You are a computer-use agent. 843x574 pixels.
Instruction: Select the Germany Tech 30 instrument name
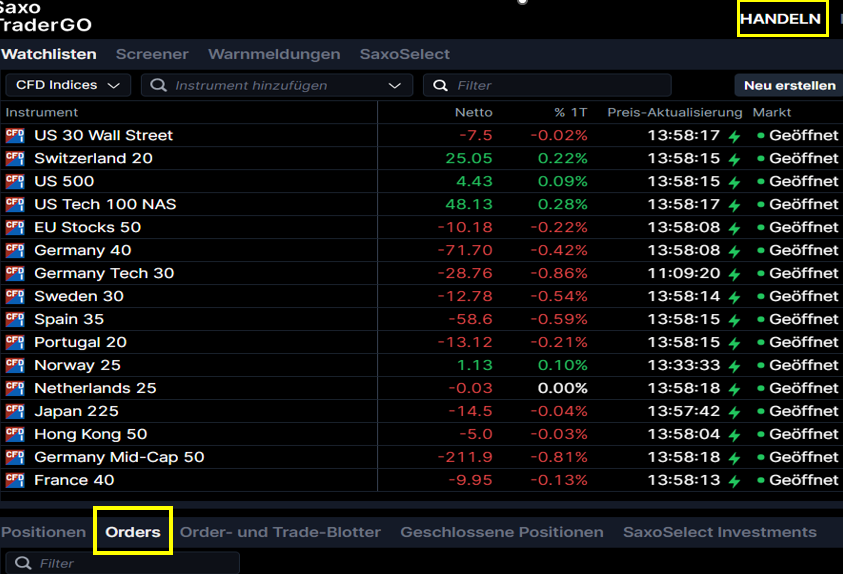(x=104, y=274)
